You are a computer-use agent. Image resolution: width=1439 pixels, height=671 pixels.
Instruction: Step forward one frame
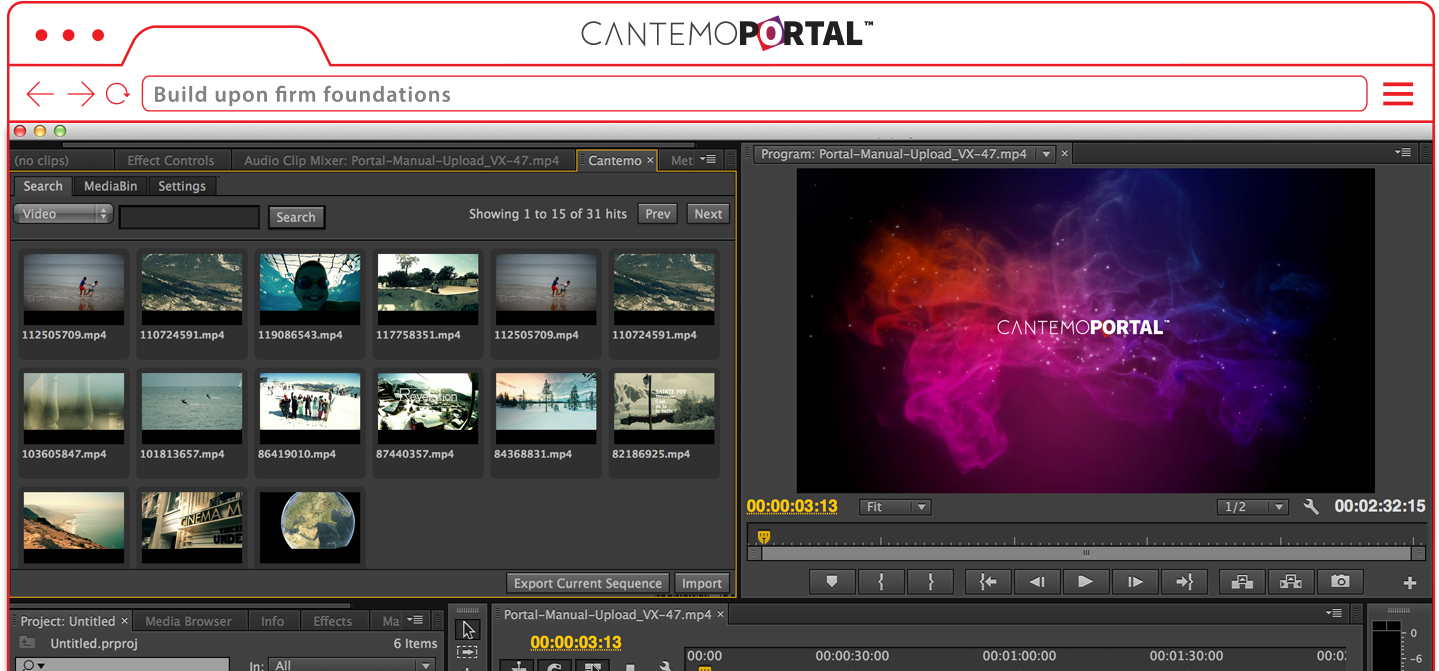coord(1135,581)
